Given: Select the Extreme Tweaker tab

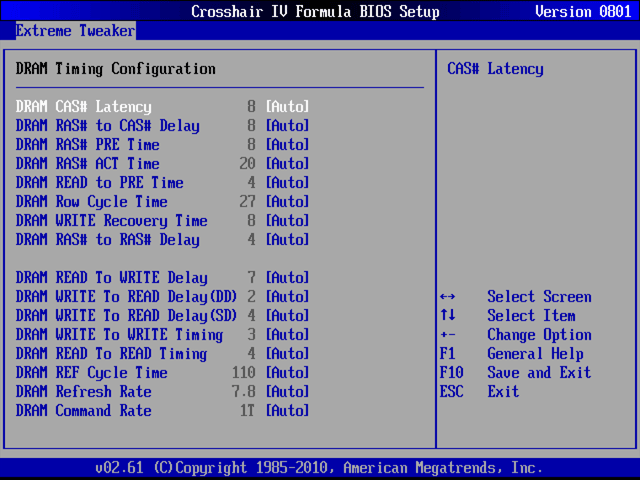Looking at the screenshot, I should pos(76,31).
